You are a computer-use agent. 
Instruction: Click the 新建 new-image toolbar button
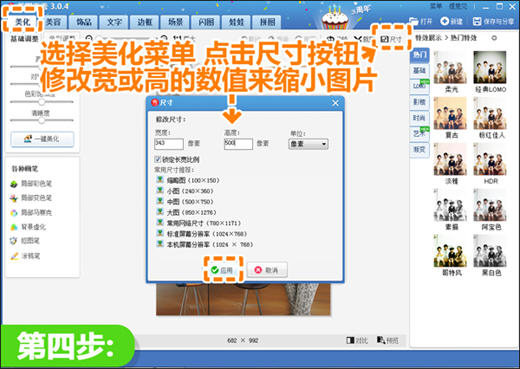451,21
